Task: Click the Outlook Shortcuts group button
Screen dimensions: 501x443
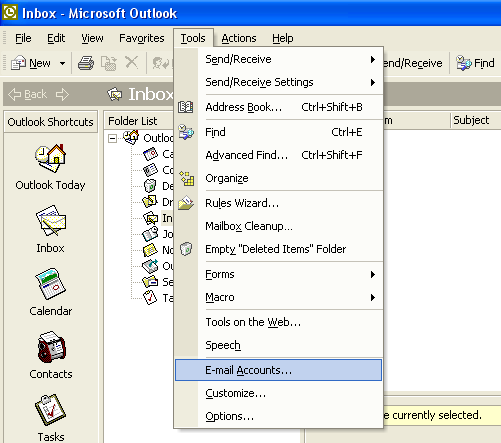Action: (x=51, y=122)
